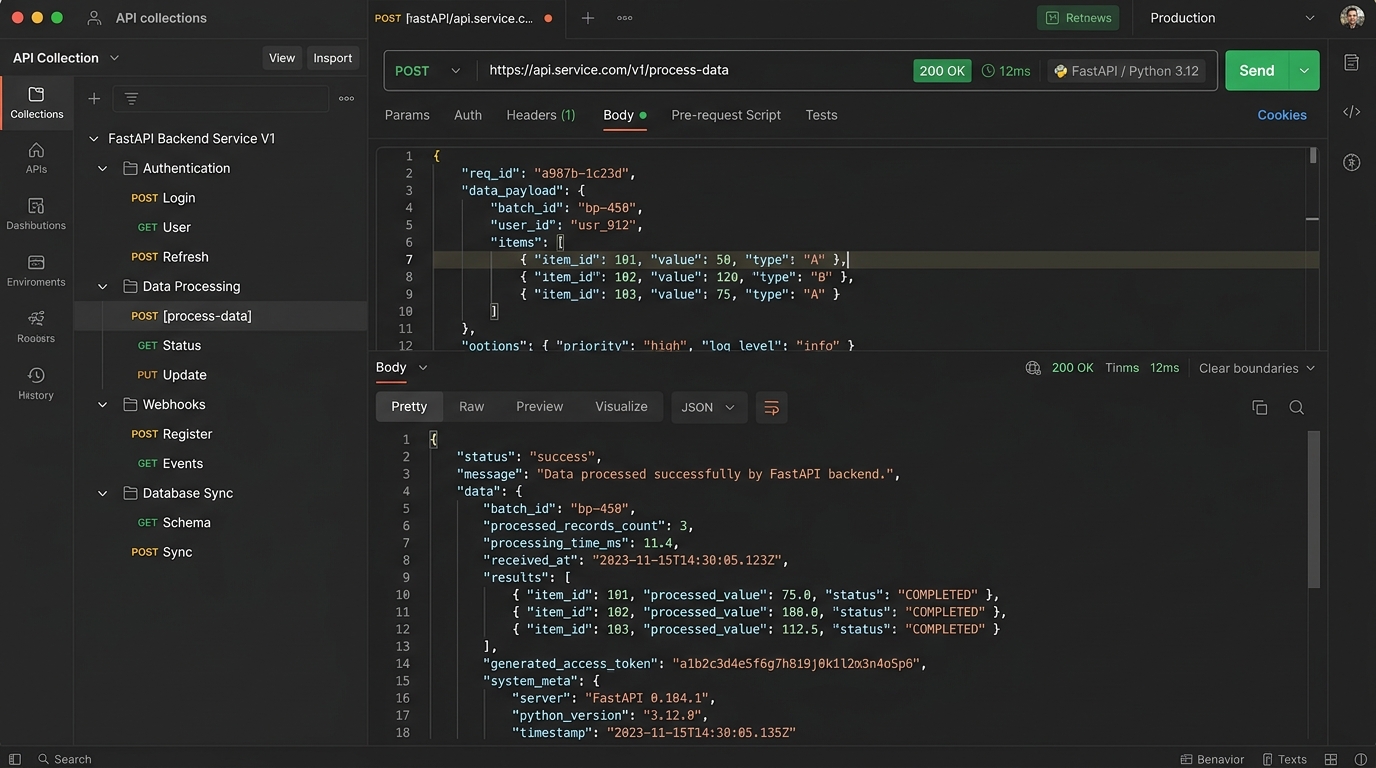The width and height of the screenshot is (1376, 768).
Task: Click the sidebar toggle icon in status bar
Action: tap(14, 759)
